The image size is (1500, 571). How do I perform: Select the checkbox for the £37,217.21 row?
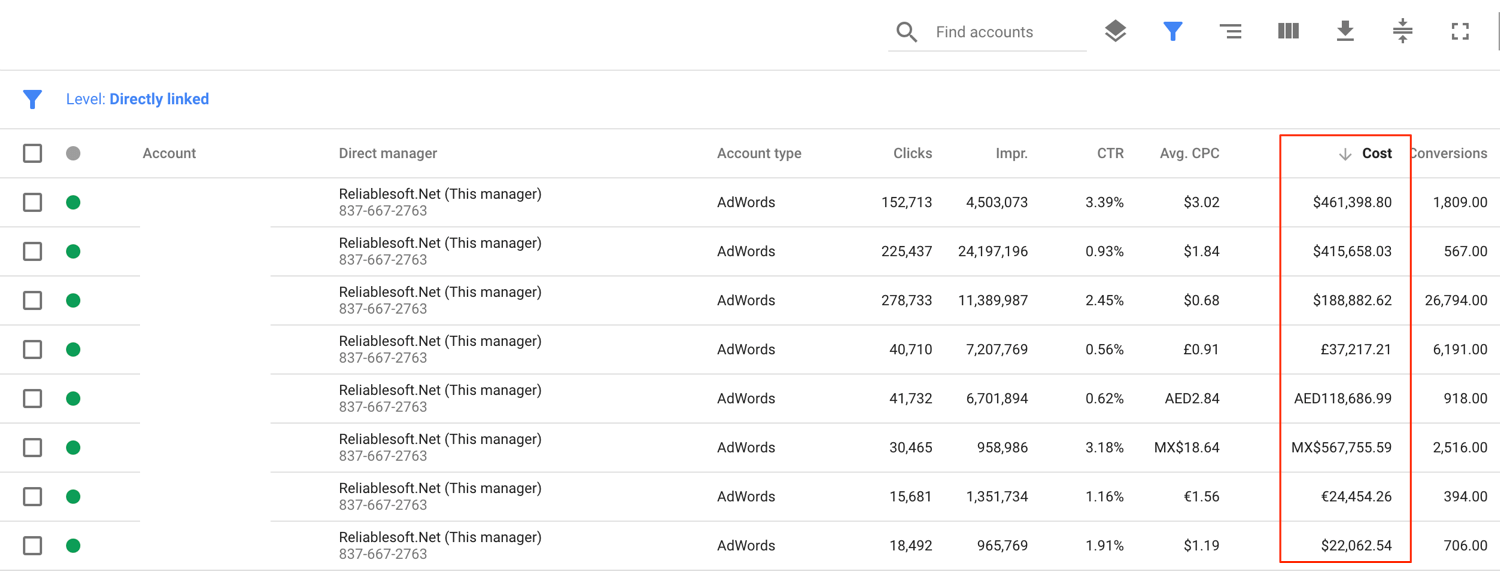click(x=33, y=349)
